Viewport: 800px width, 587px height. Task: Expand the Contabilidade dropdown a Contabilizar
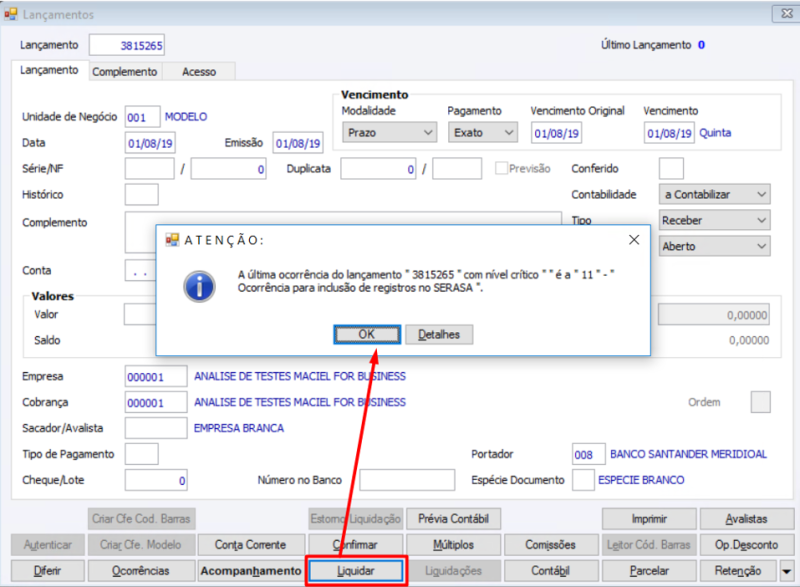coord(714,194)
